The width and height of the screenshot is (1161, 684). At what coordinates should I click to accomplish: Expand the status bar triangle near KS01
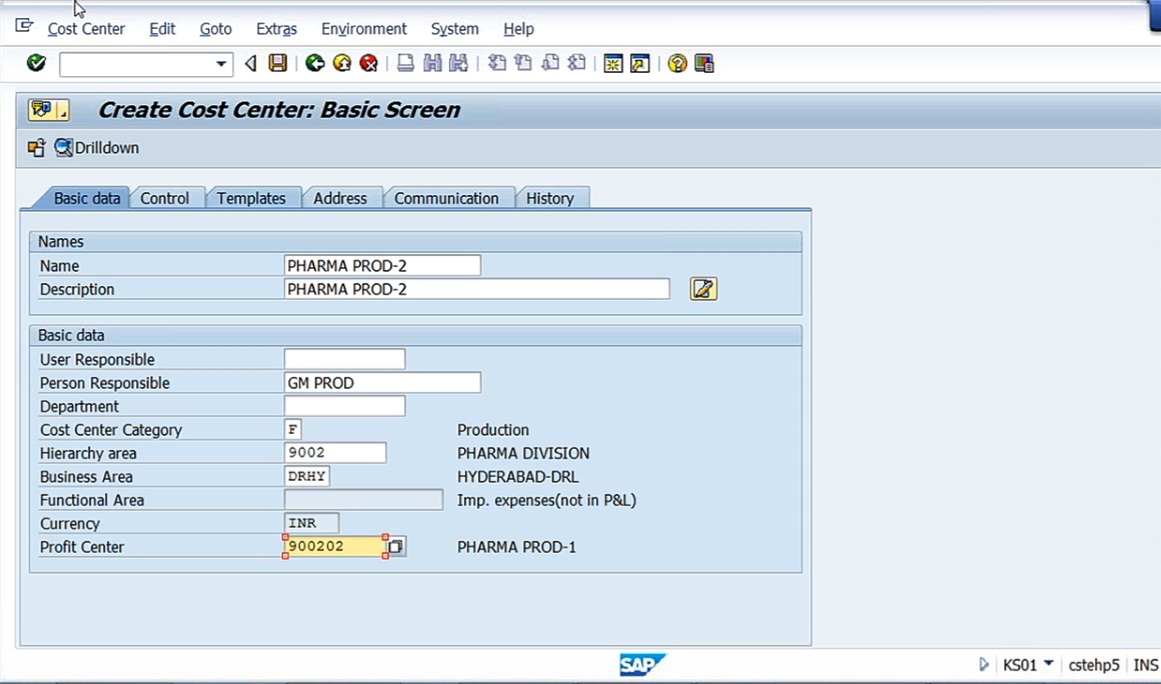(983, 665)
